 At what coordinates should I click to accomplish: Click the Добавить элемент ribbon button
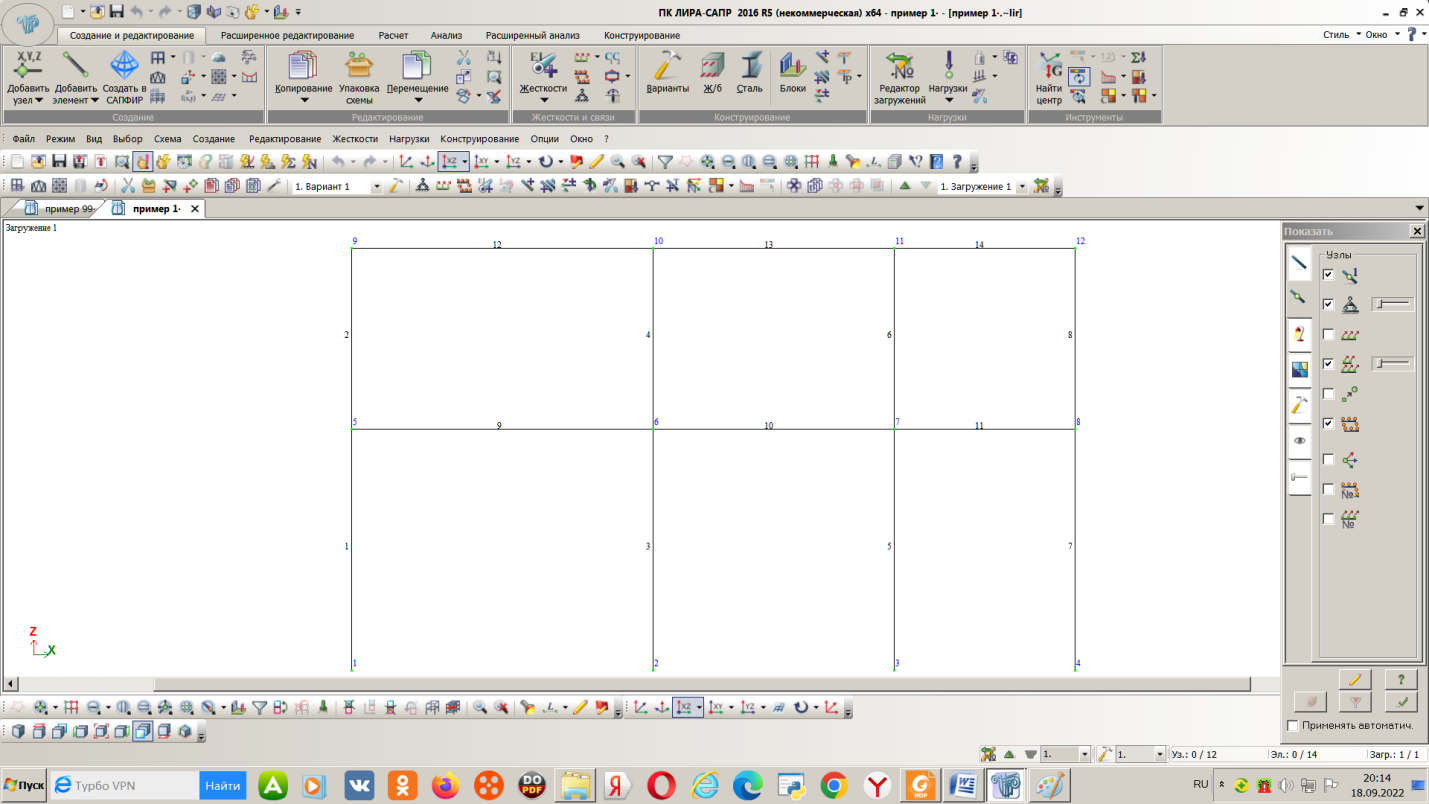click(x=76, y=77)
